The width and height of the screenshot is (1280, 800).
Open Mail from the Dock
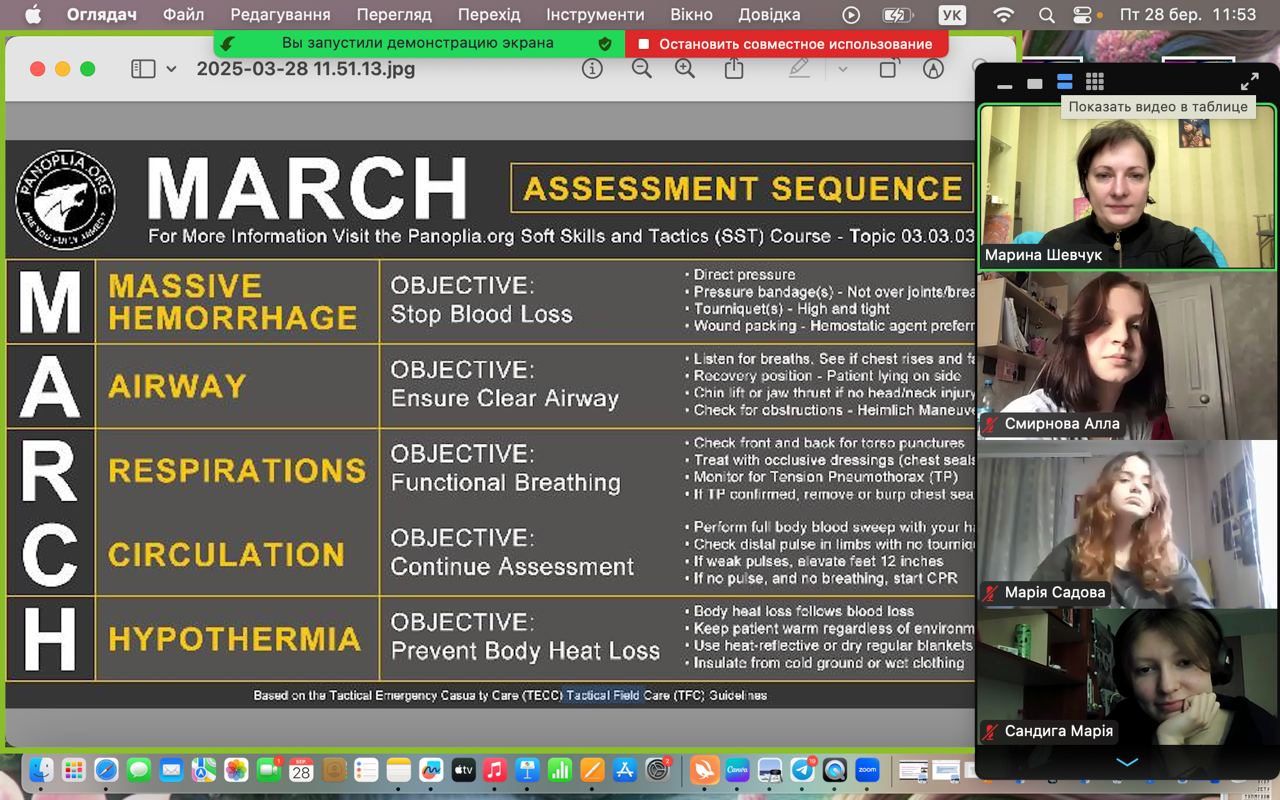point(171,770)
